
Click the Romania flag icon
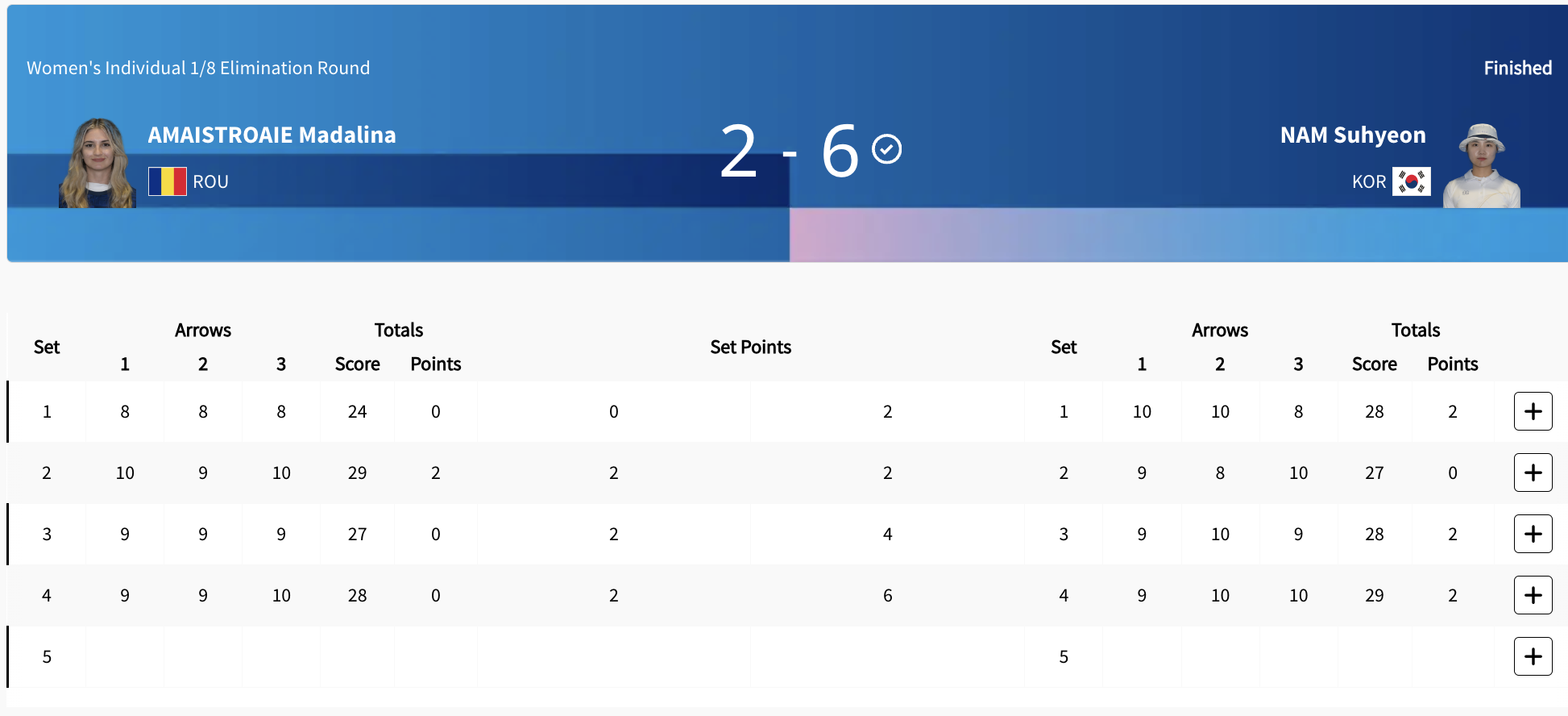(x=168, y=181)
